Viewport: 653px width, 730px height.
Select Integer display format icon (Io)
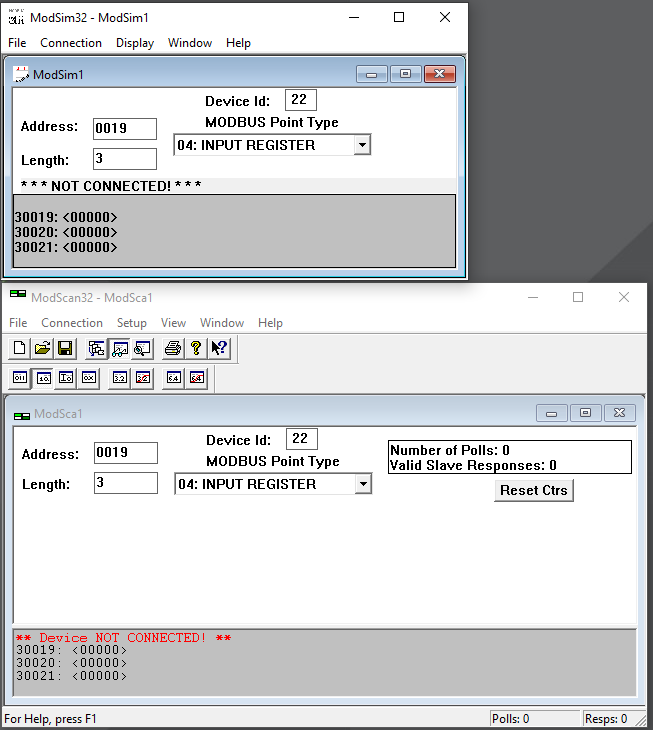[66, 378]
